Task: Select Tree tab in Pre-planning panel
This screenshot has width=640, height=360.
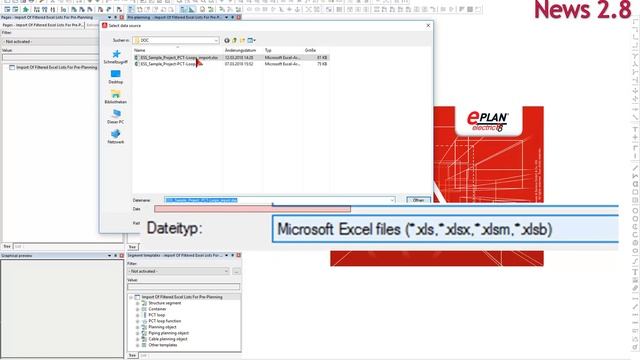Action: [x=132, y=247]
